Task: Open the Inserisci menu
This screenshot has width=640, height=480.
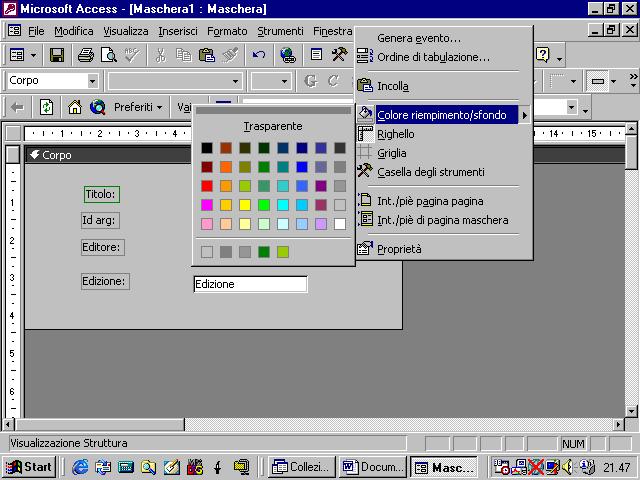Action: point(178,31)
